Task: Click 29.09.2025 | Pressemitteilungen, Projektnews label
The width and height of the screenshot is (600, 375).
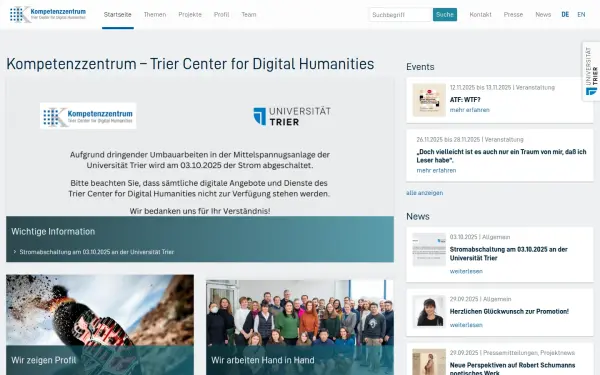Action: click(x=512, y=352)
